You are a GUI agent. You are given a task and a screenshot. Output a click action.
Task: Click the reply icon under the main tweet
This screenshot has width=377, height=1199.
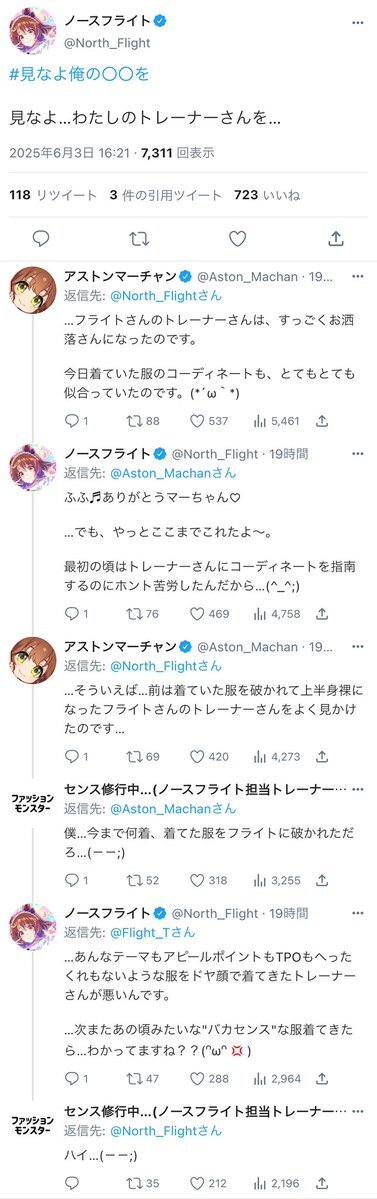[41, 239]
